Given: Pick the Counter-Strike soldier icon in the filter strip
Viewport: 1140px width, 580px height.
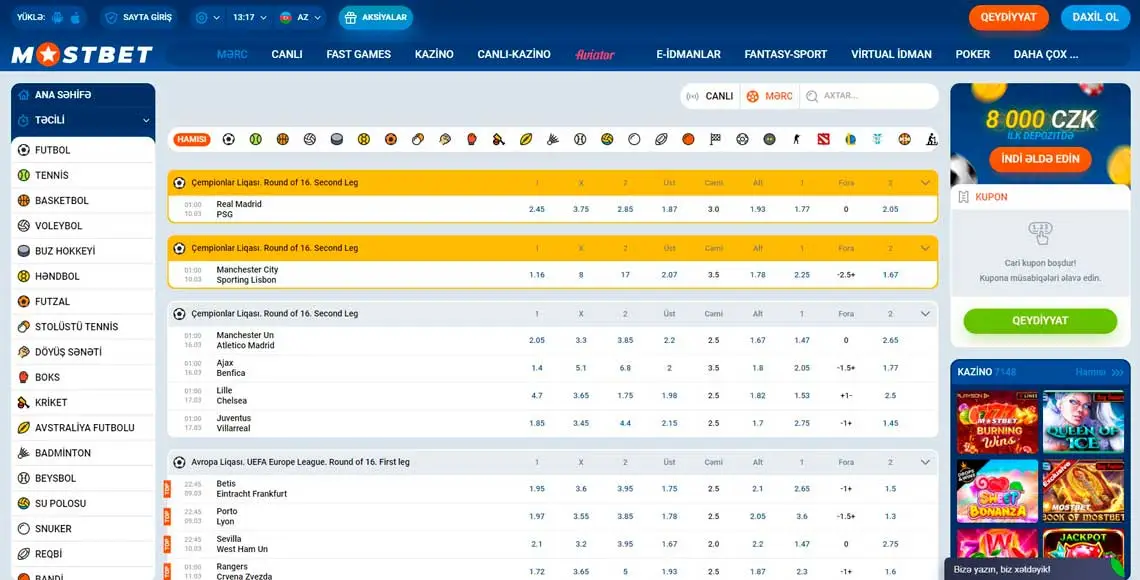Looking at the screenshot, I should coord(796,139).
